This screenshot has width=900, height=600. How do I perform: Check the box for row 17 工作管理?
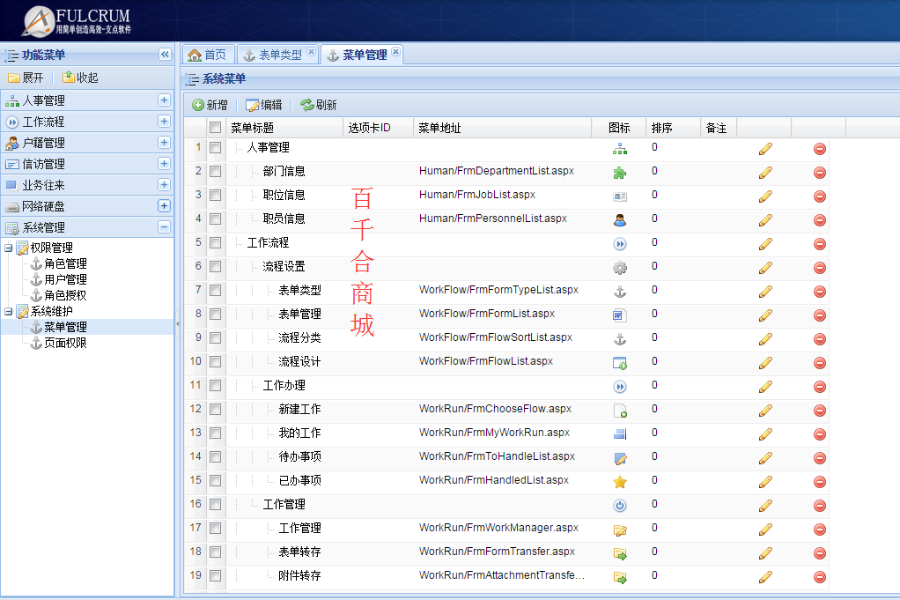click(x=215, y=528)
